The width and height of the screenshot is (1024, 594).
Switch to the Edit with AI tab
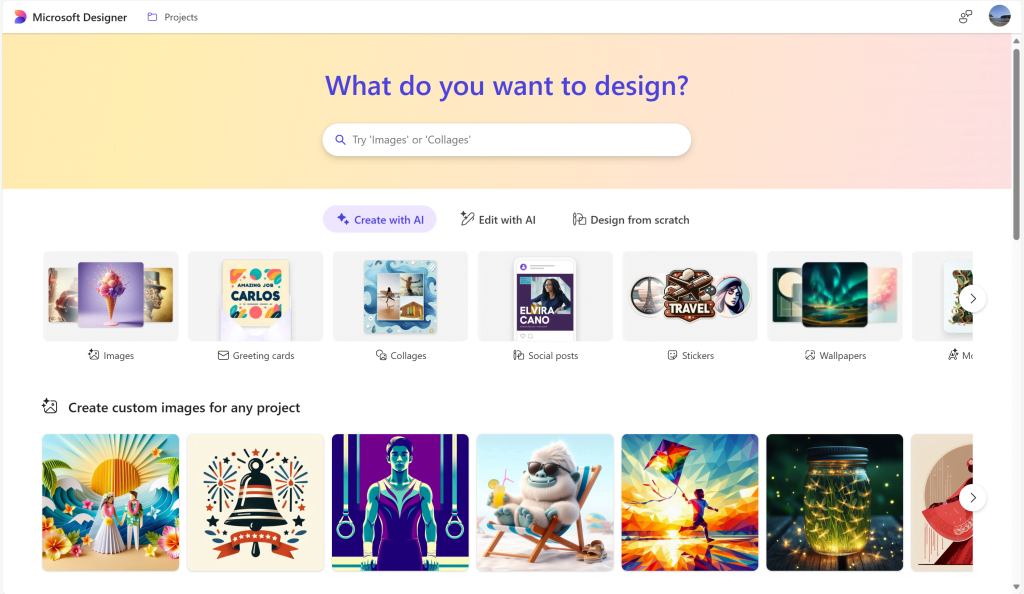[x=498, y=219]
